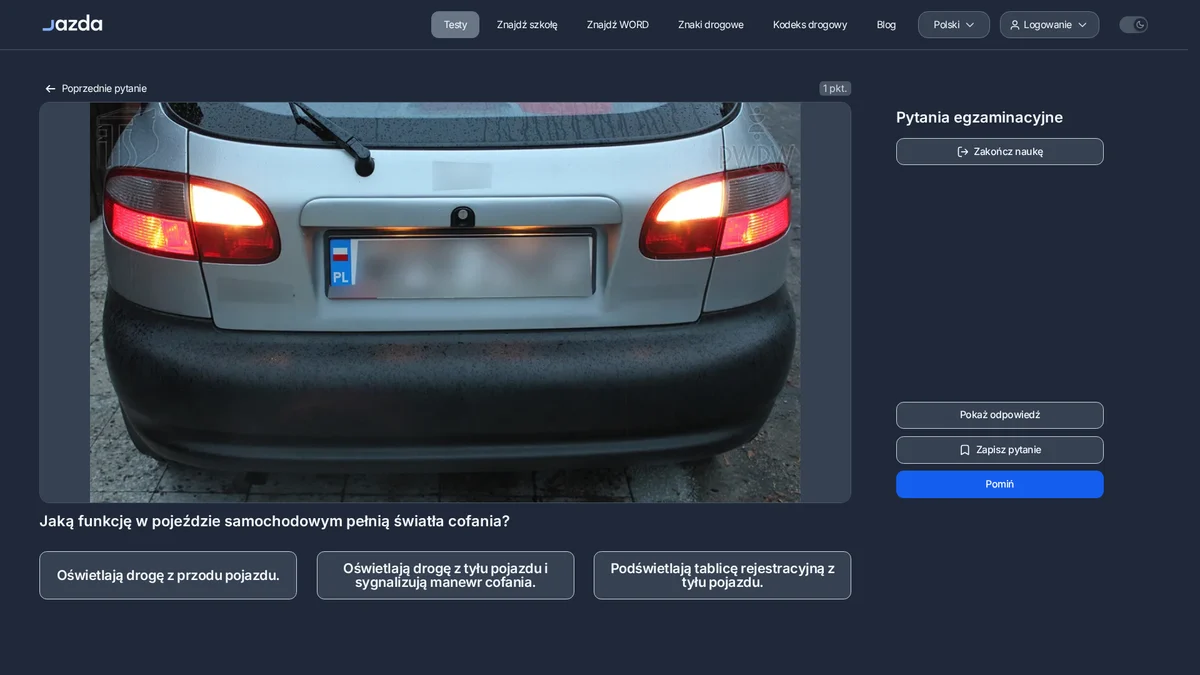Open Kodeks drogowy menu item
This screenshot has height=675, width=1200.
(810, 25)
